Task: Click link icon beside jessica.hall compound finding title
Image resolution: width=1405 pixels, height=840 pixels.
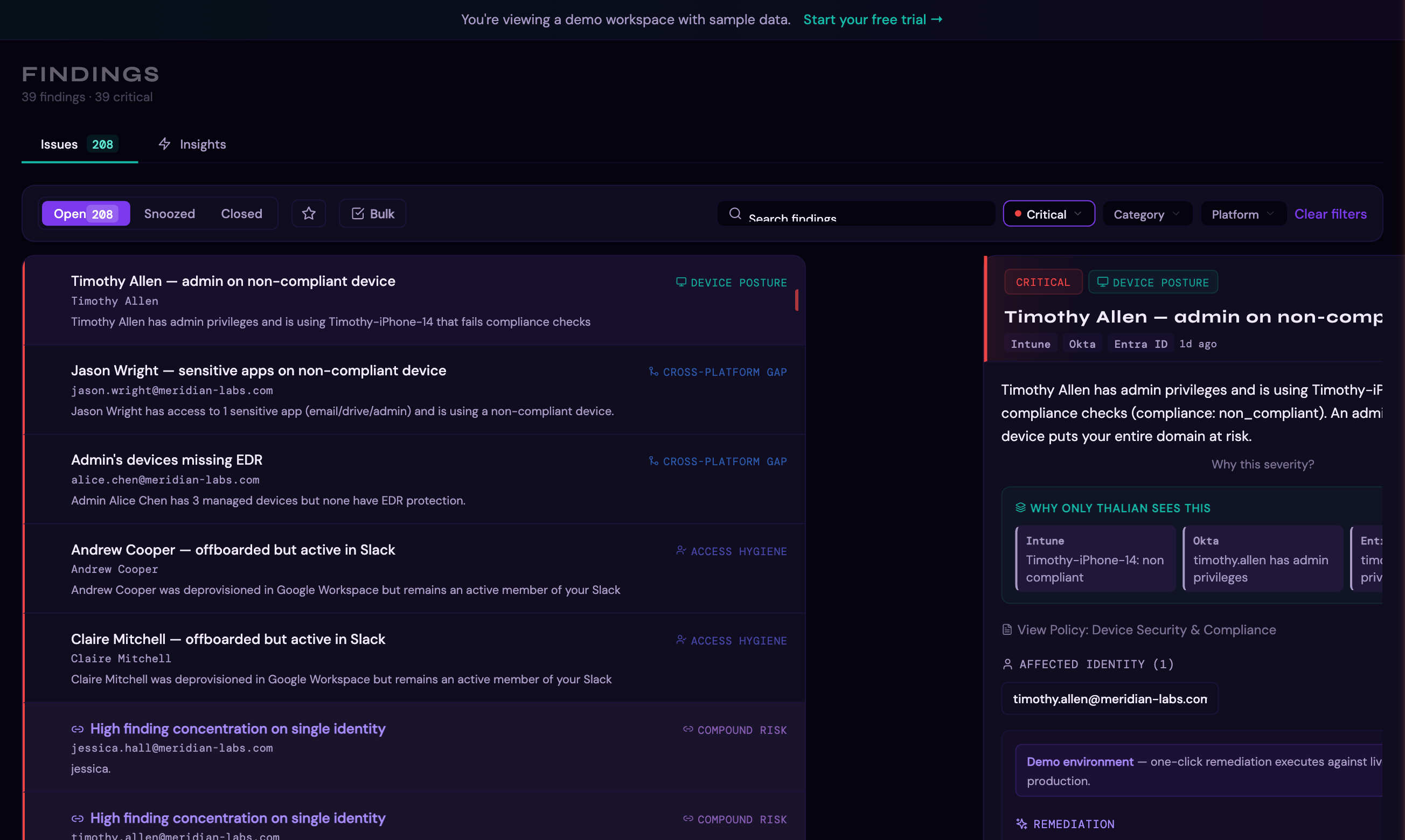Action: coord(78,729)
